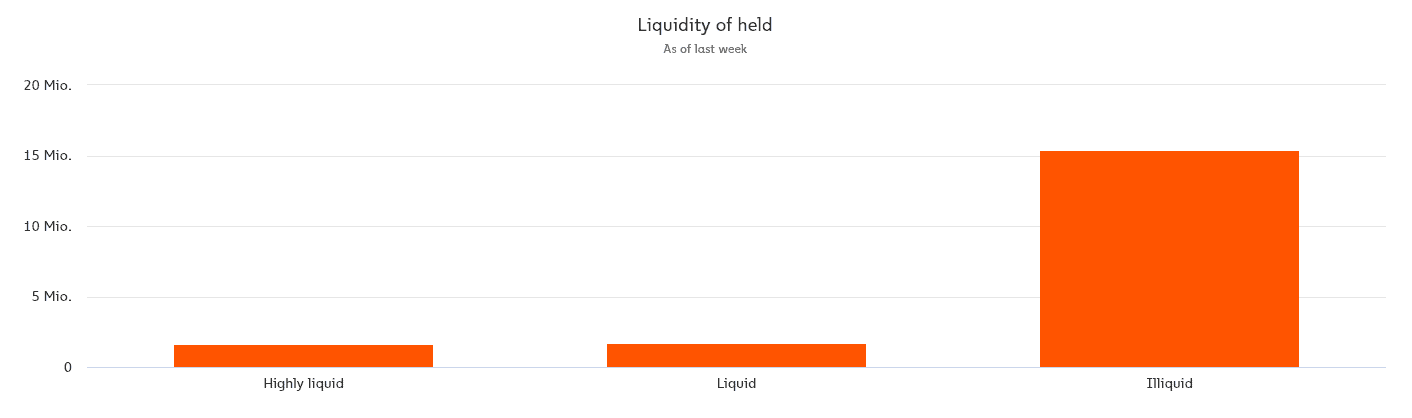Viewport: 1412px width, 418px height.
Task: Select the subtitle As of last week
Action: 705,49
